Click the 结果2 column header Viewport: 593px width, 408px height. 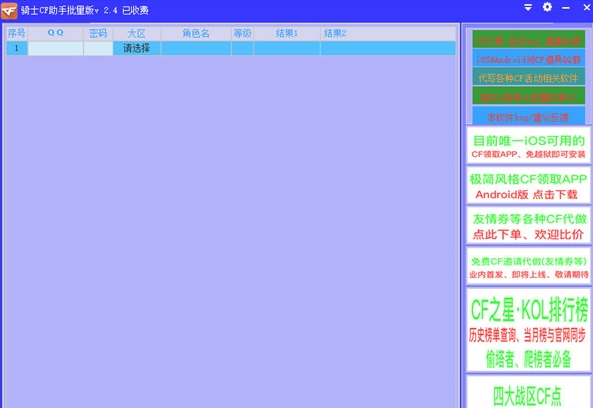pyautogui.click(x=388, y=33)
